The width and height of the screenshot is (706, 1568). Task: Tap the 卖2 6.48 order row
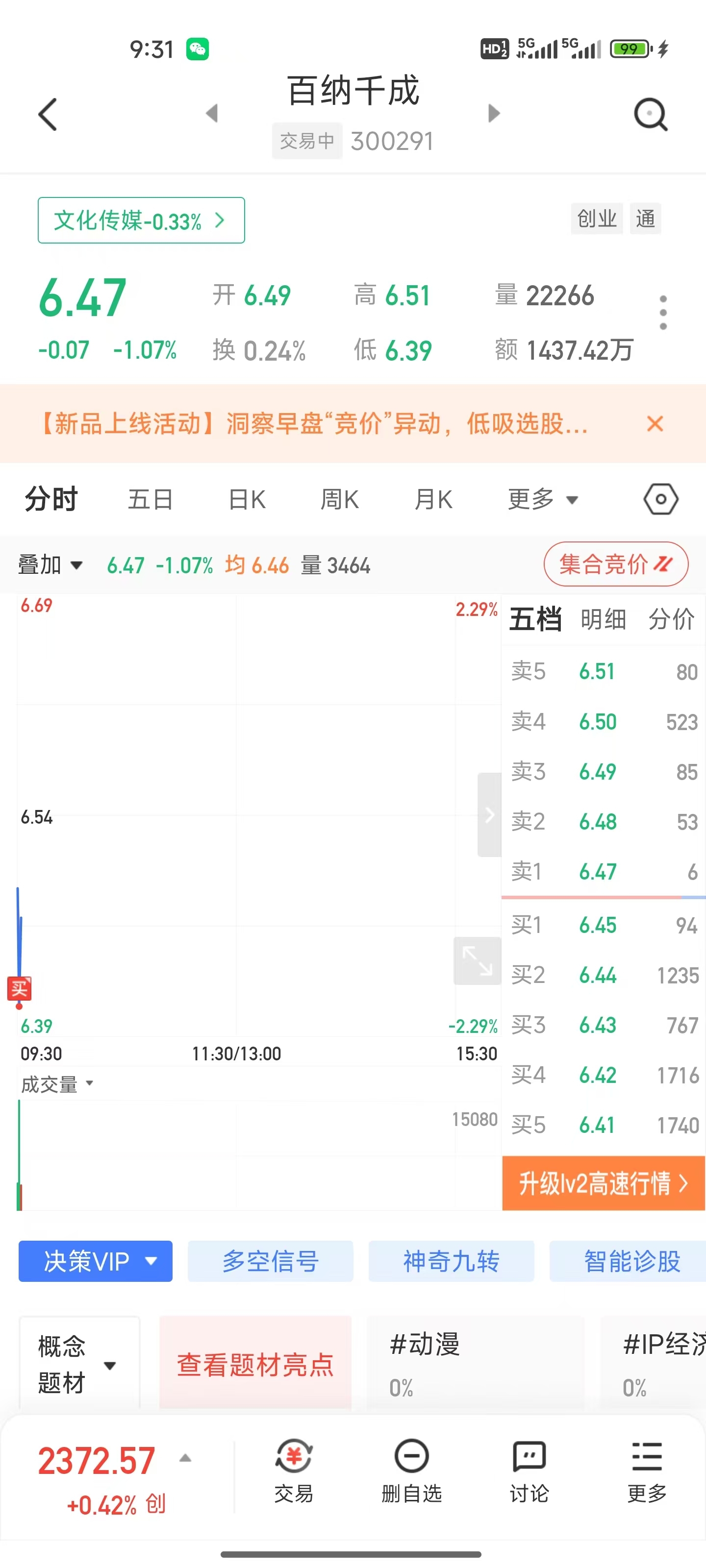603,822
